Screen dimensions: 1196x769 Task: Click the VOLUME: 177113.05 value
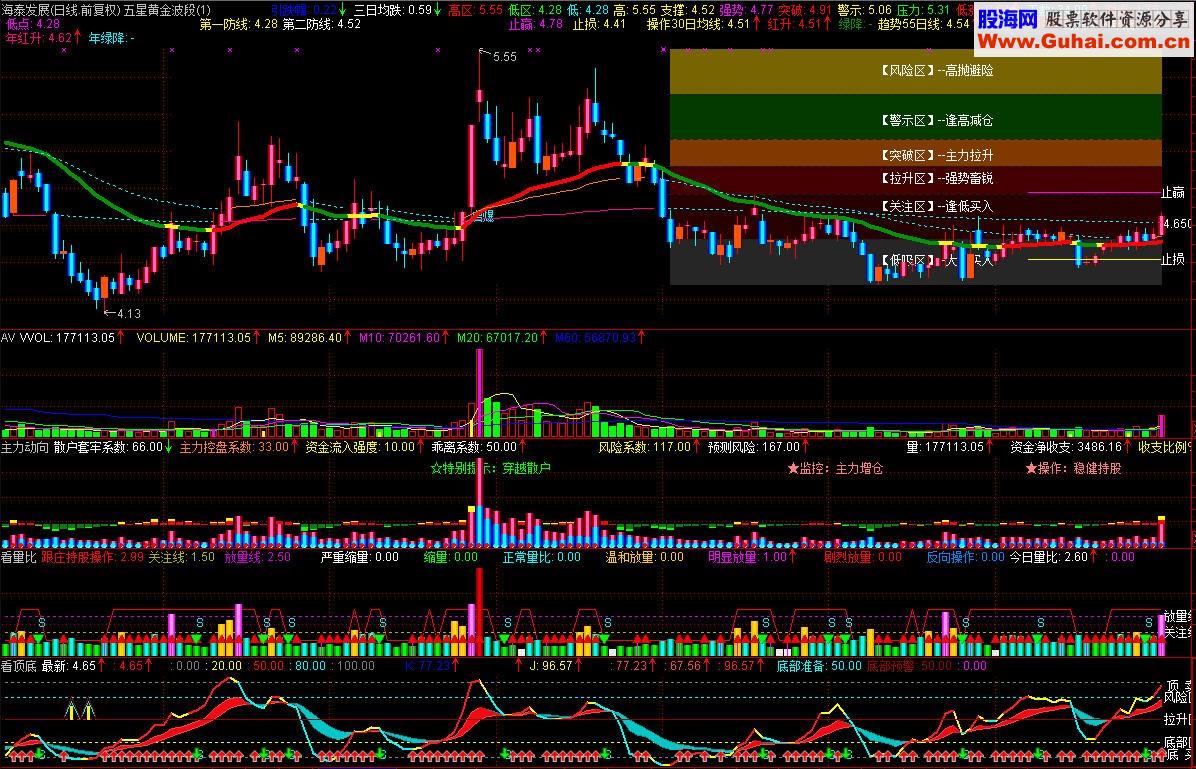coord(194,336)
